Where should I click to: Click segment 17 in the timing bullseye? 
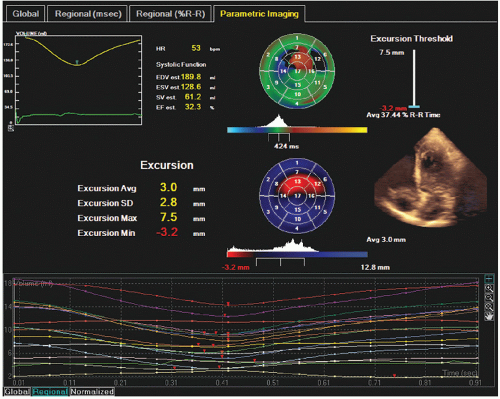point(298,71)
